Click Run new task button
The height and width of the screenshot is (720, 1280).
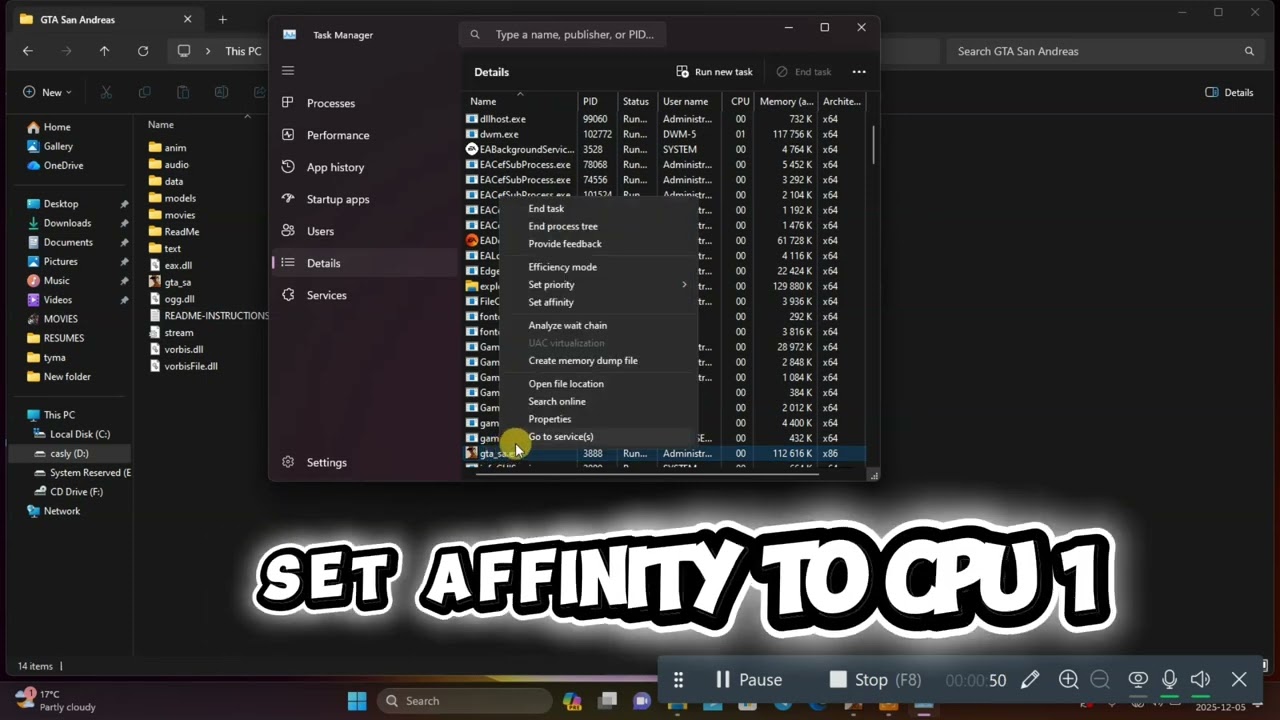click(x=714, y=72)
